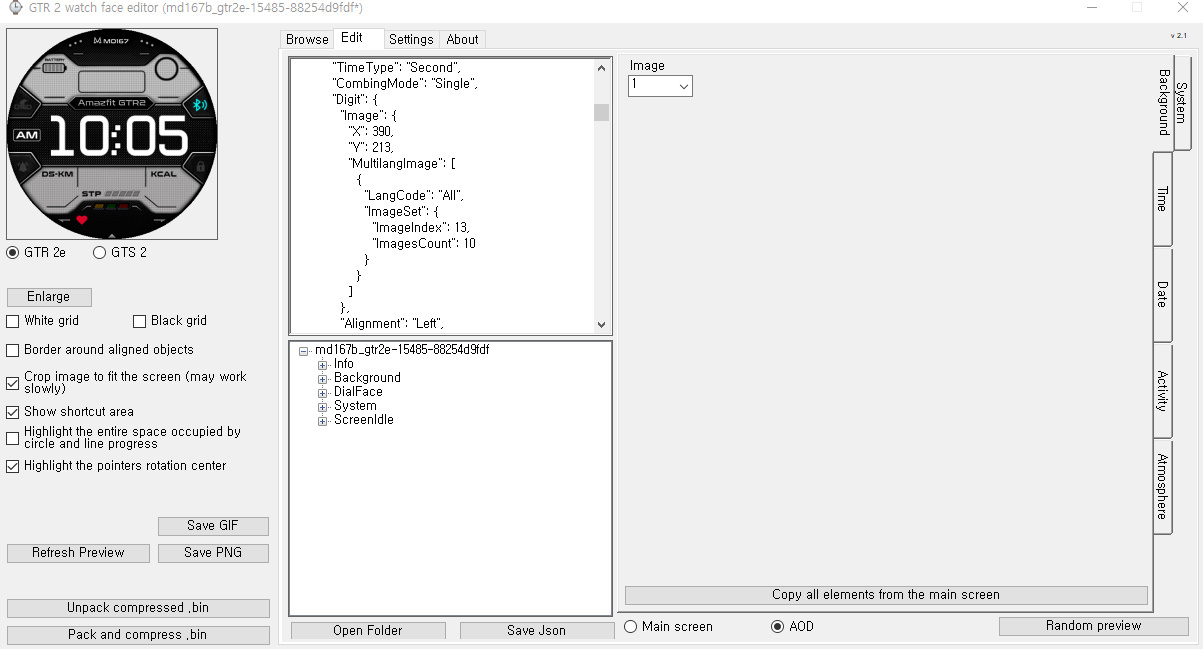This screenshot has width=1203, height=649.
Task: Click the watch face preview image
Action: 112,134
